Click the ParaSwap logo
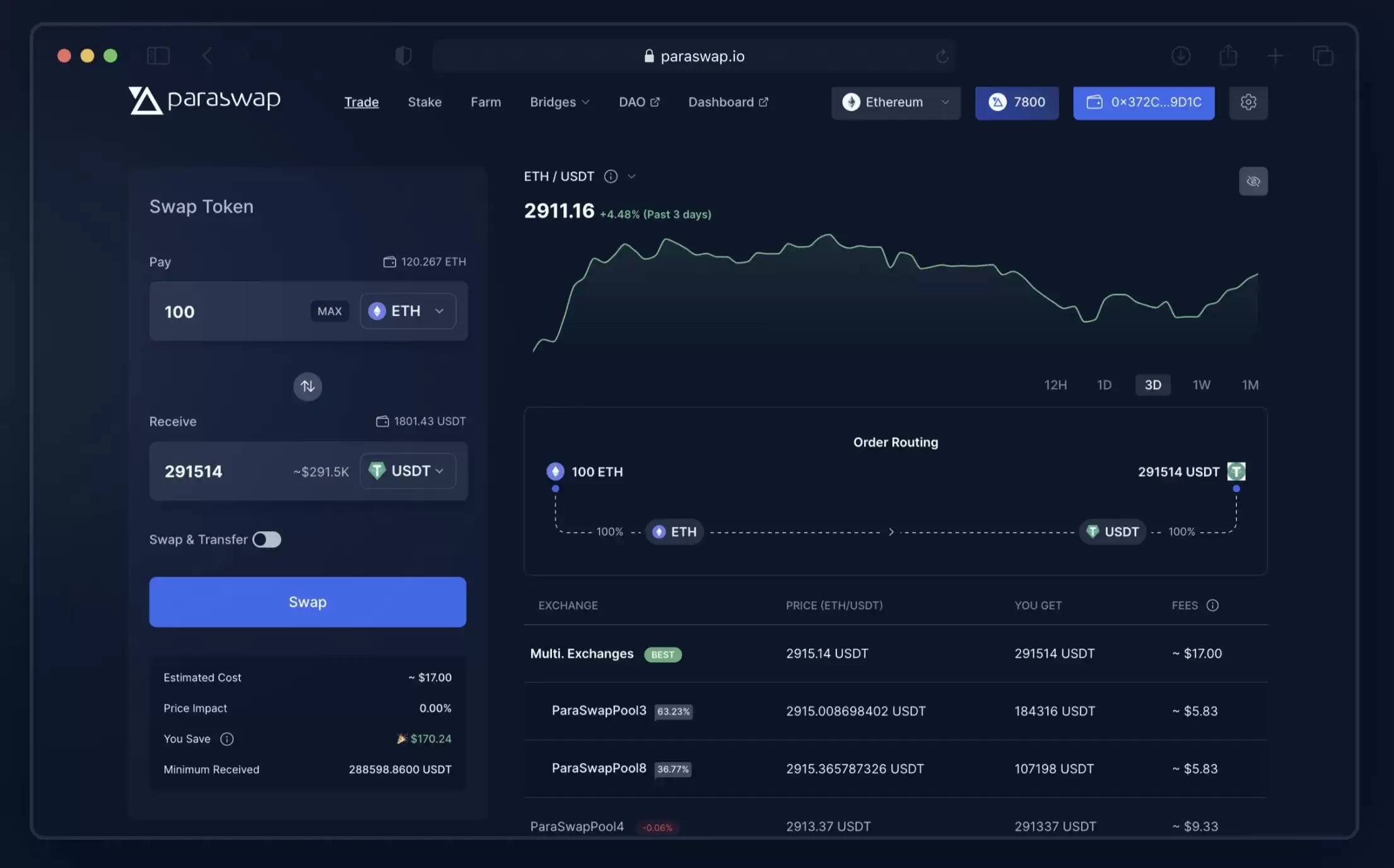 pos(204,100)
